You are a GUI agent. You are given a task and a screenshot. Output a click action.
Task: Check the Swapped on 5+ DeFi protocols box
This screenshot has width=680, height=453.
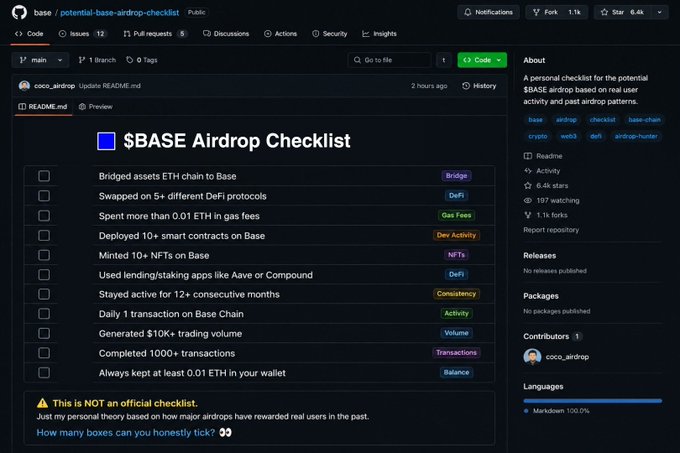[44, 196]
